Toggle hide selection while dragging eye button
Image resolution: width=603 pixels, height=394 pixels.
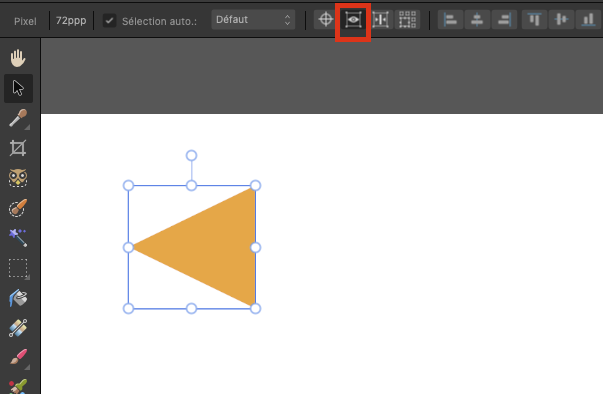pyautogui.click(x=353, y=20)
